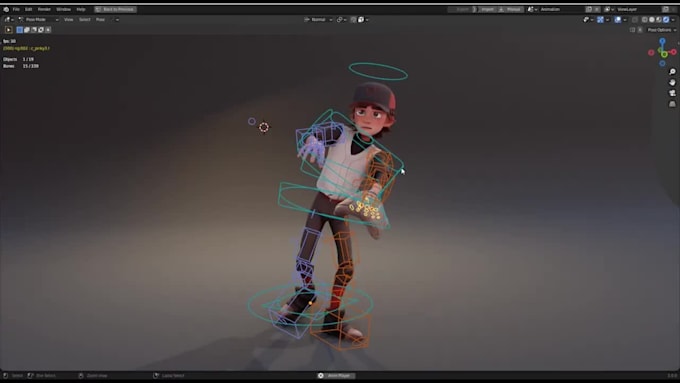Image resolution: width=680 pixels, height=383 pixels.
Task: Open the Pose Mode dropdown
Action: coord(39,20)
